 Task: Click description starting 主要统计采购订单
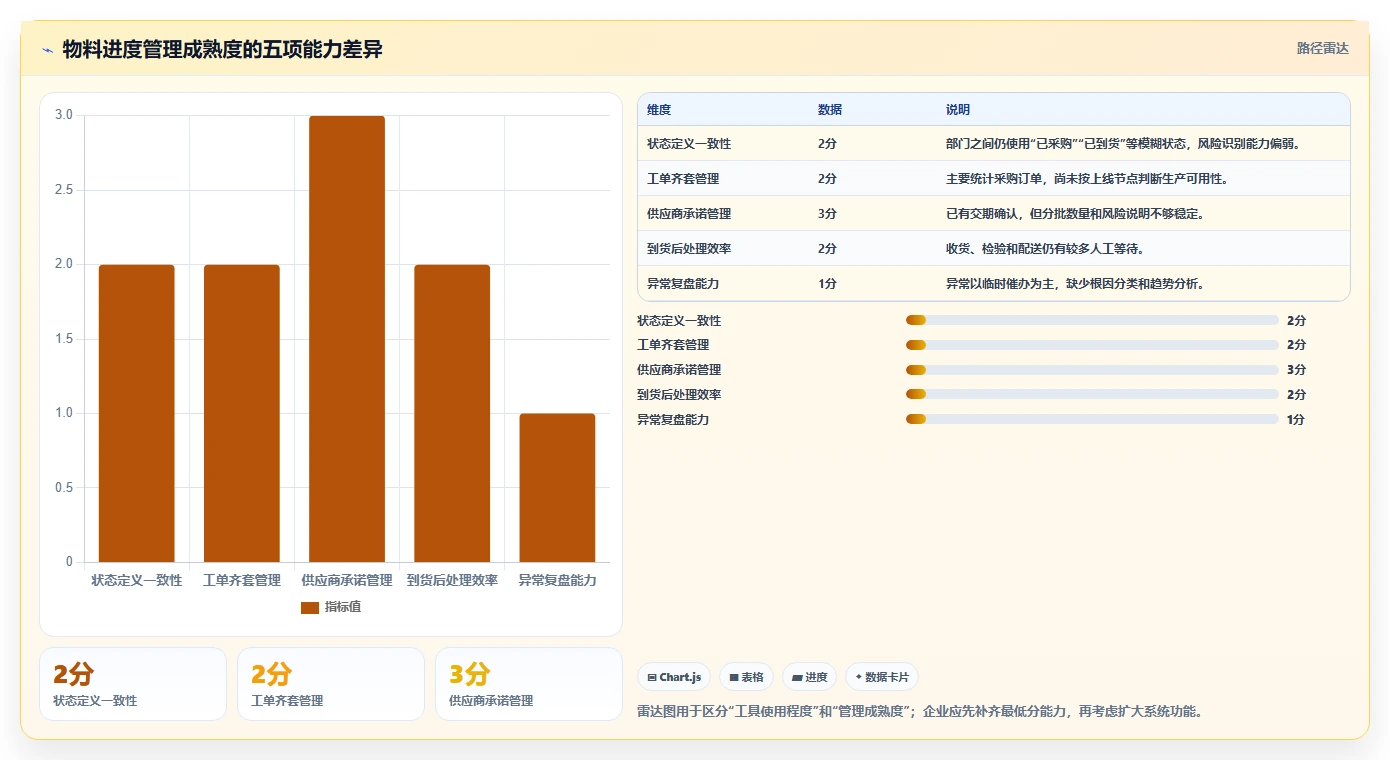click(1087, 179)
